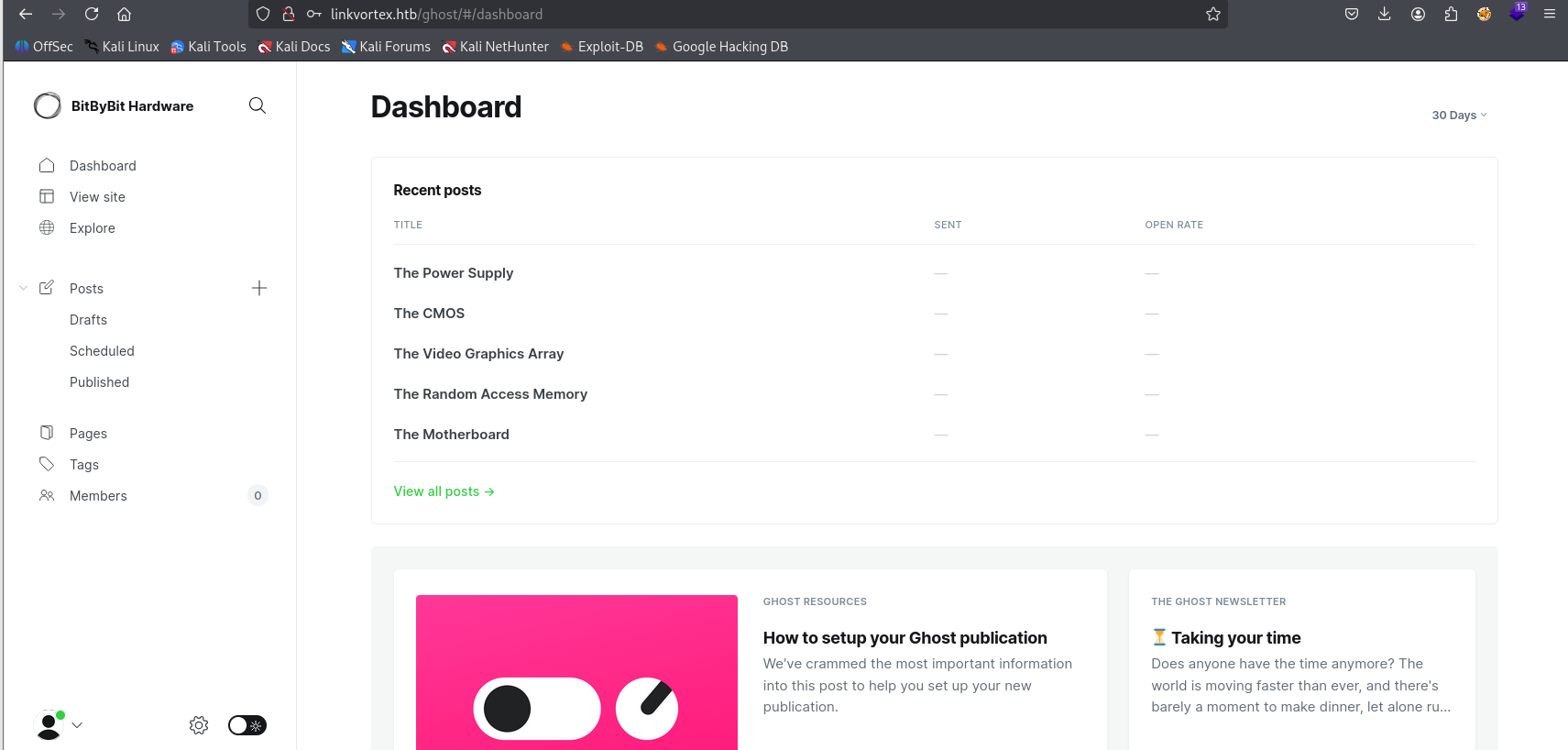Click the Explore globe icon
The width and height of the screenshot is (1568, 750).
47,227
